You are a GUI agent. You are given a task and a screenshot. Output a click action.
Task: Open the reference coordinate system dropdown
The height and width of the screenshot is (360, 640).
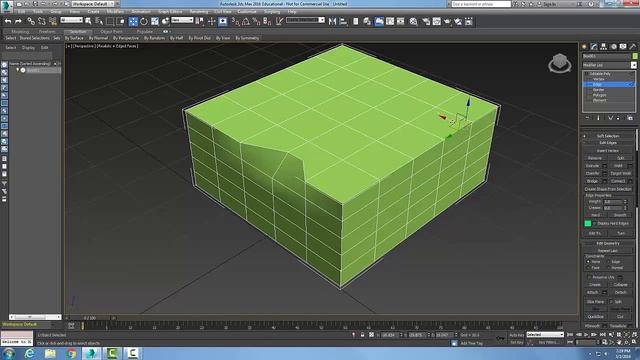pos(182,20)
